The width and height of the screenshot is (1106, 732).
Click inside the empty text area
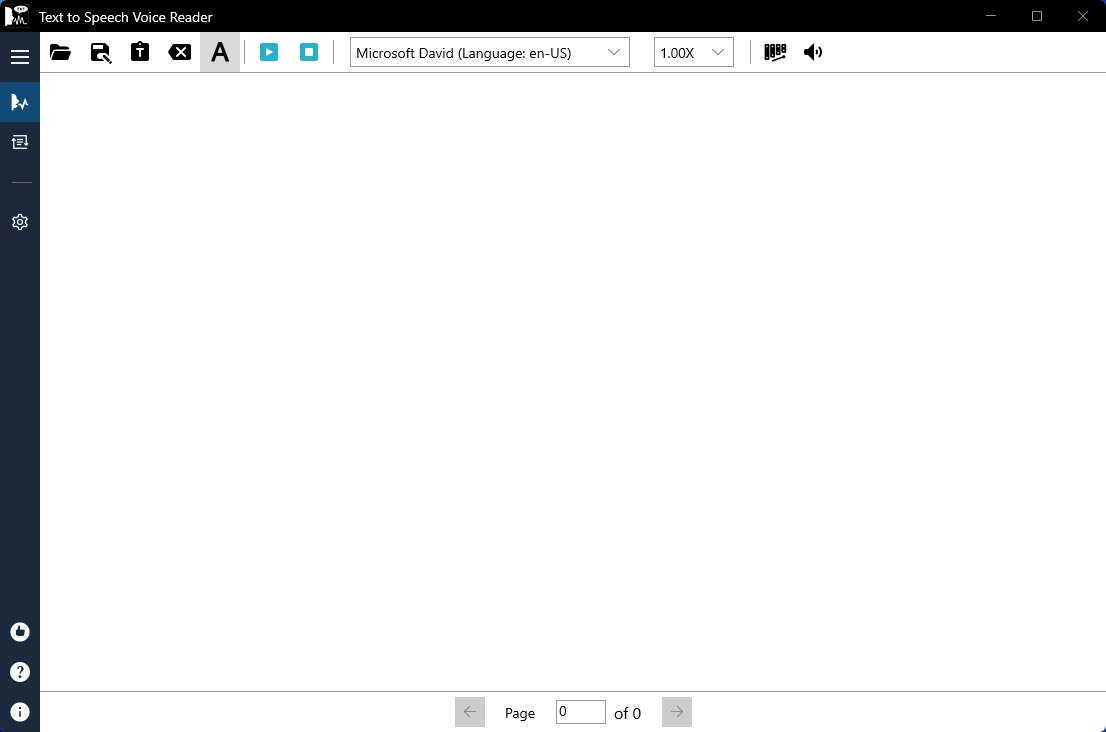point(573,382)
